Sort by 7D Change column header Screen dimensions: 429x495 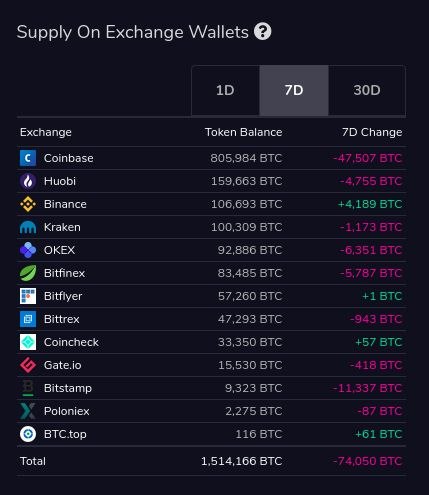[x=372, y=132]
